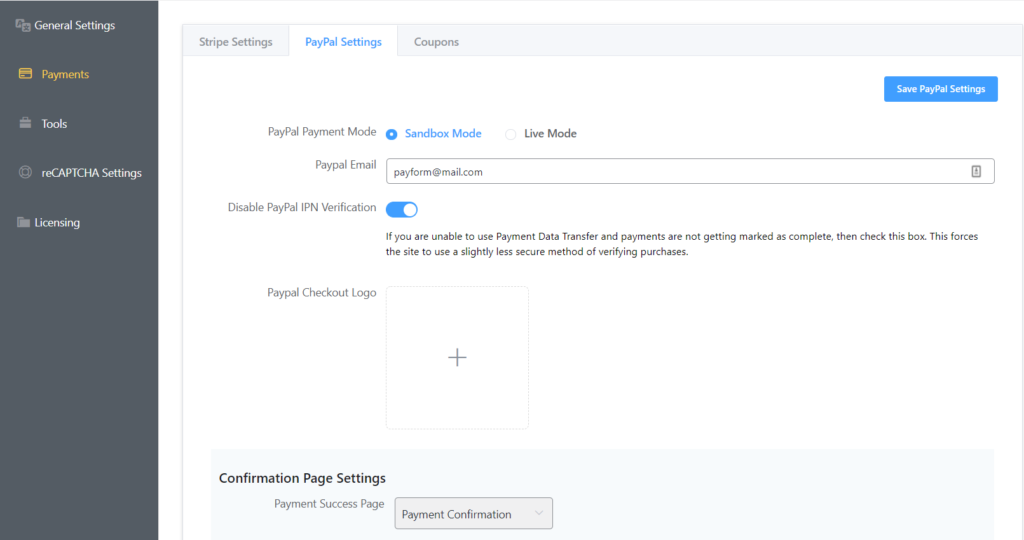Screen dimensions: 1024x540
Task: Select Live Mode radio button
Action: 511,134
